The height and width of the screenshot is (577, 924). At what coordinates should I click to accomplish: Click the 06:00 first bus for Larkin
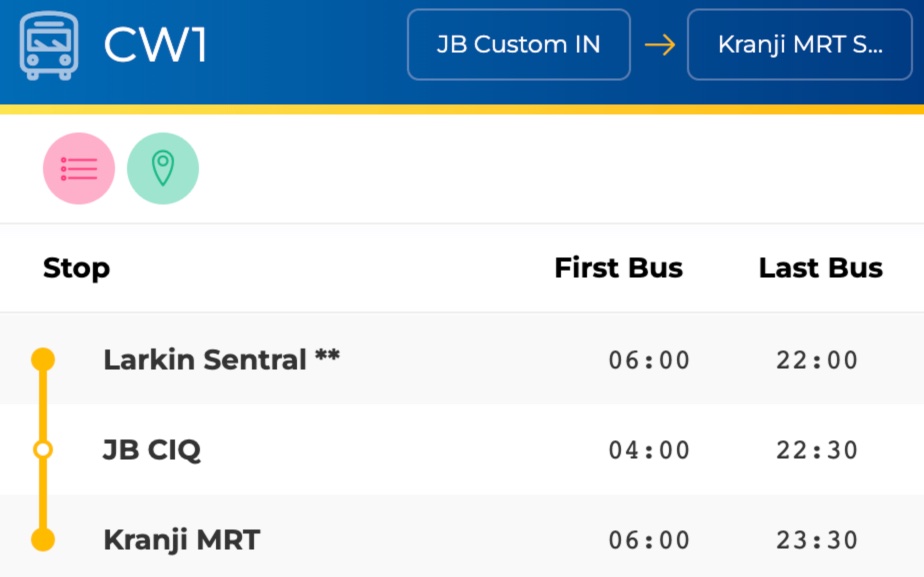point(649,360)
